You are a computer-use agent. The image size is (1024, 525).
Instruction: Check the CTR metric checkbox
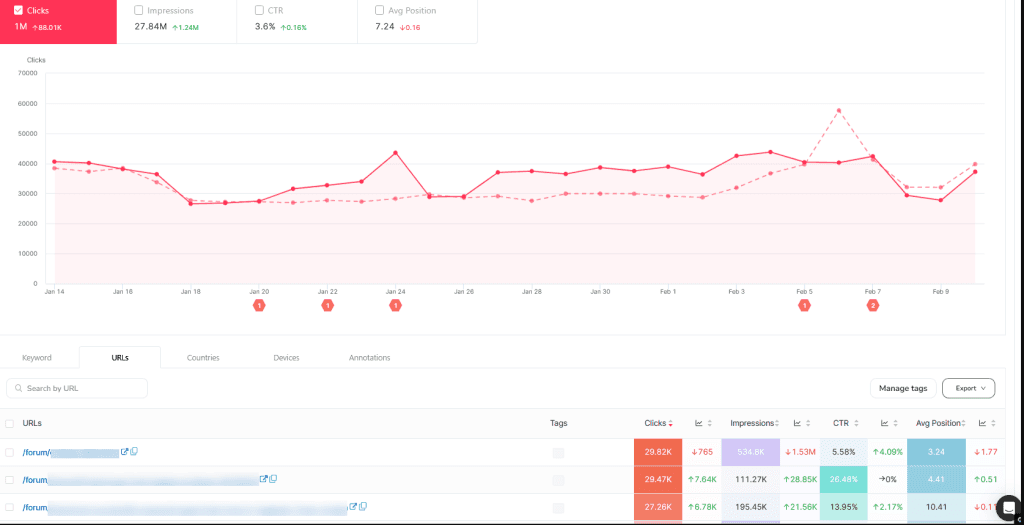259,10
